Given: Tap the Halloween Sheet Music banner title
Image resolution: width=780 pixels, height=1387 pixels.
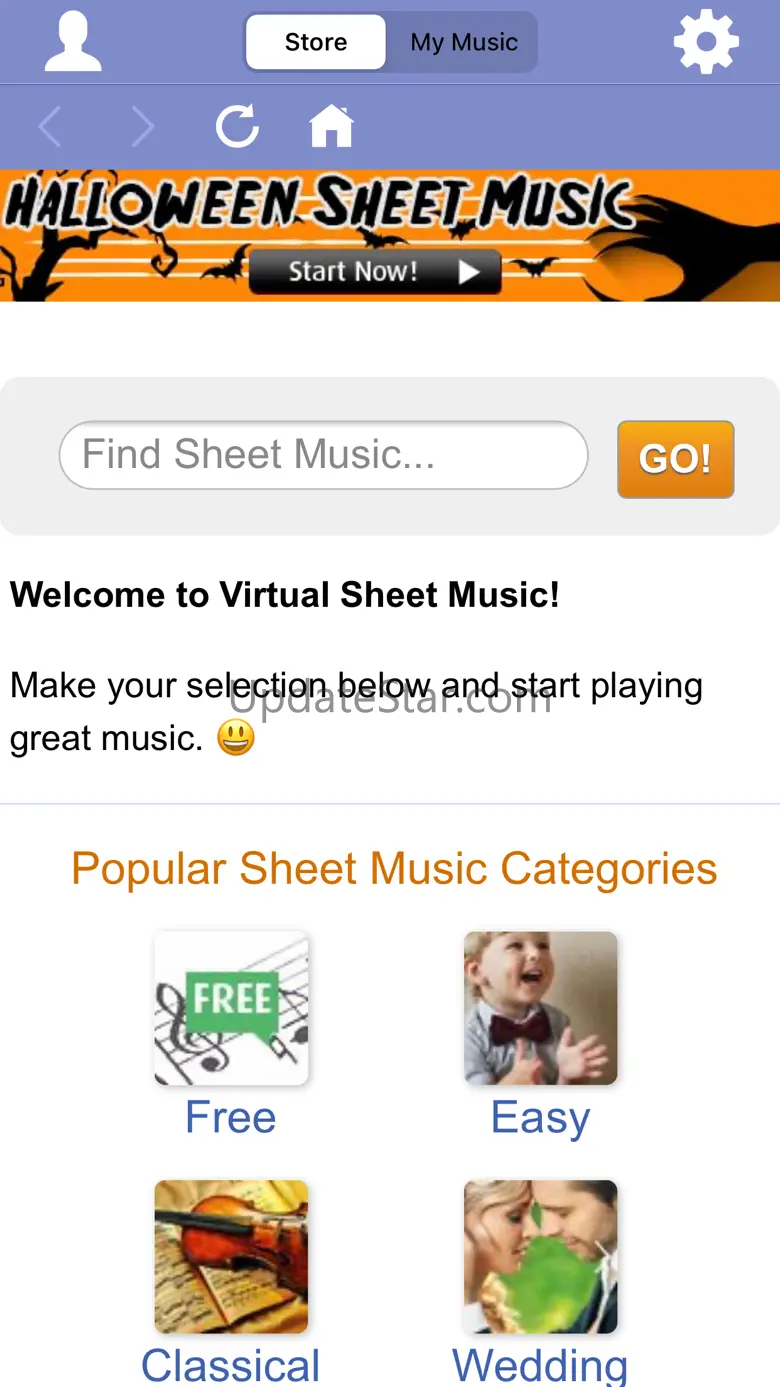Looking at the screenshot, I should pos(320,205).
